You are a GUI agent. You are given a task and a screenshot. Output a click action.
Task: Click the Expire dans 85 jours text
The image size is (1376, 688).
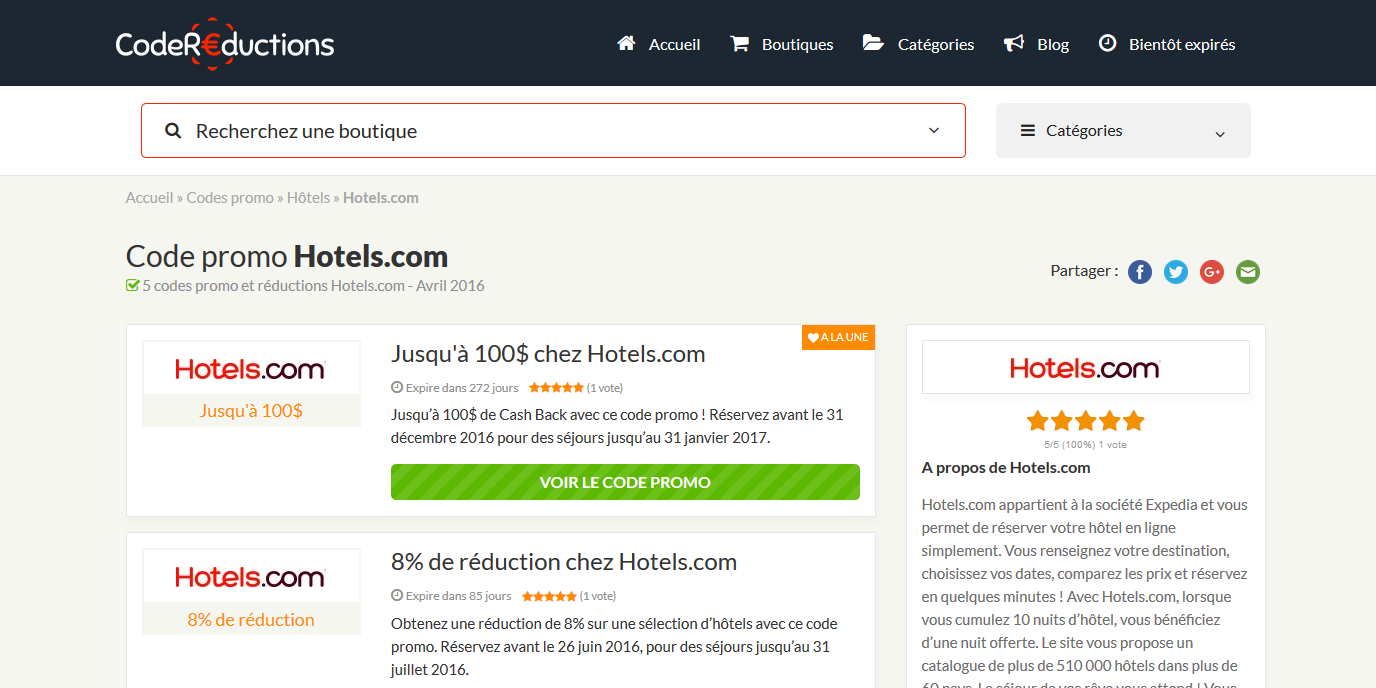[459, 596]
